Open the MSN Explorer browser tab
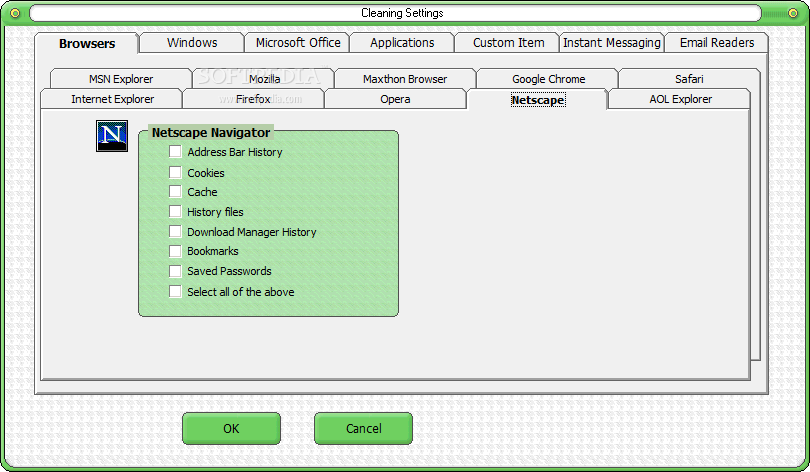The width and height of the screenshot is (810, 472). pos(121,79)
